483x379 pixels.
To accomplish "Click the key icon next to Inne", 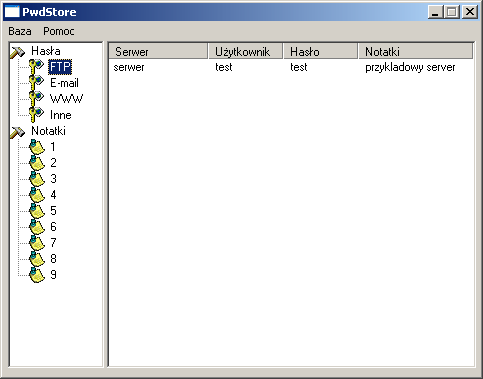I will click(36, 115).
